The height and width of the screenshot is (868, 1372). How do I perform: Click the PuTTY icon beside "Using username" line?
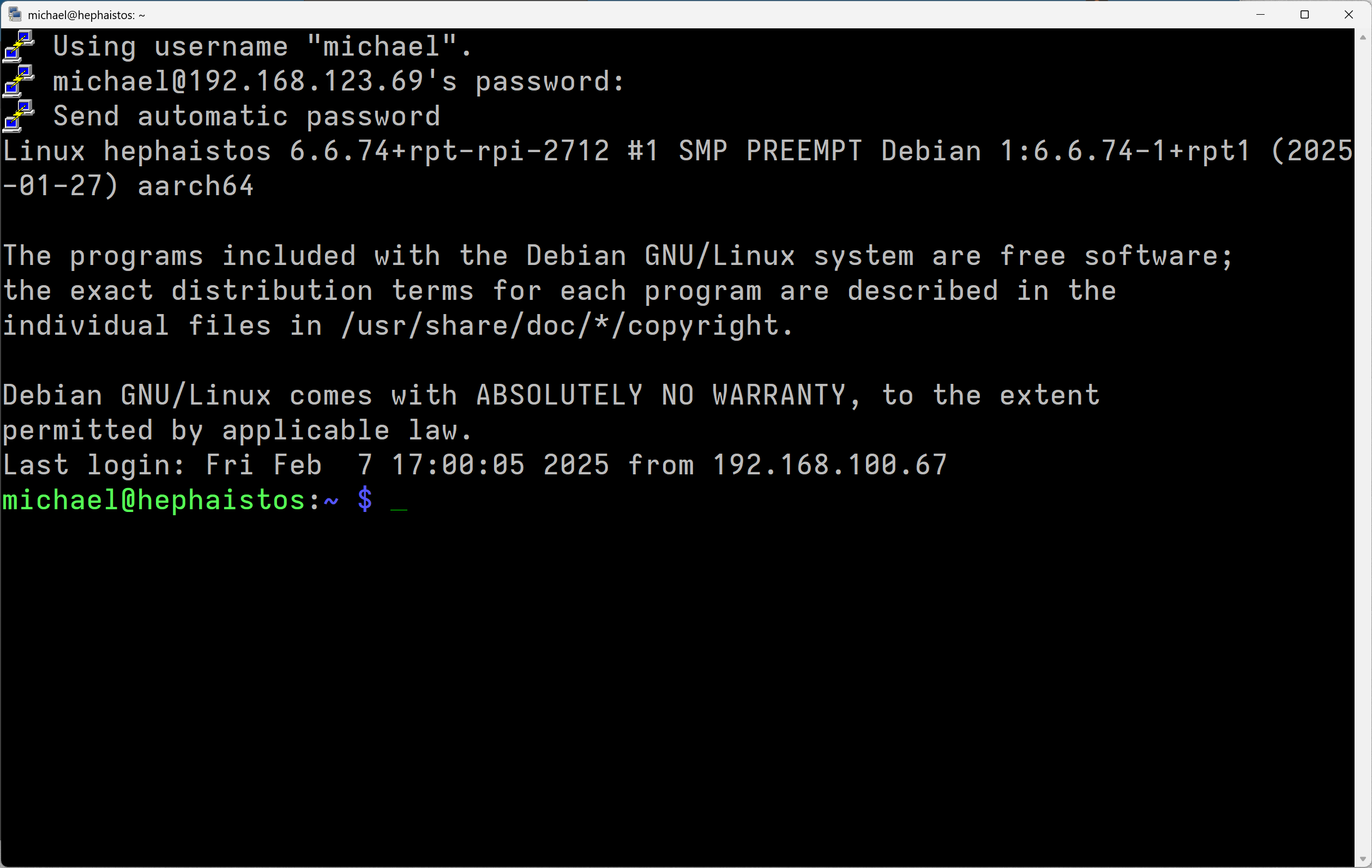20,46
